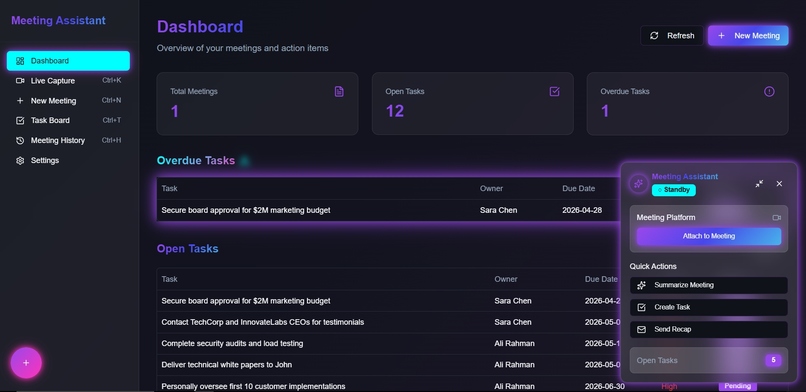
Task: Click the Ctrl+H shortcut hint
Action: (112, 140)
